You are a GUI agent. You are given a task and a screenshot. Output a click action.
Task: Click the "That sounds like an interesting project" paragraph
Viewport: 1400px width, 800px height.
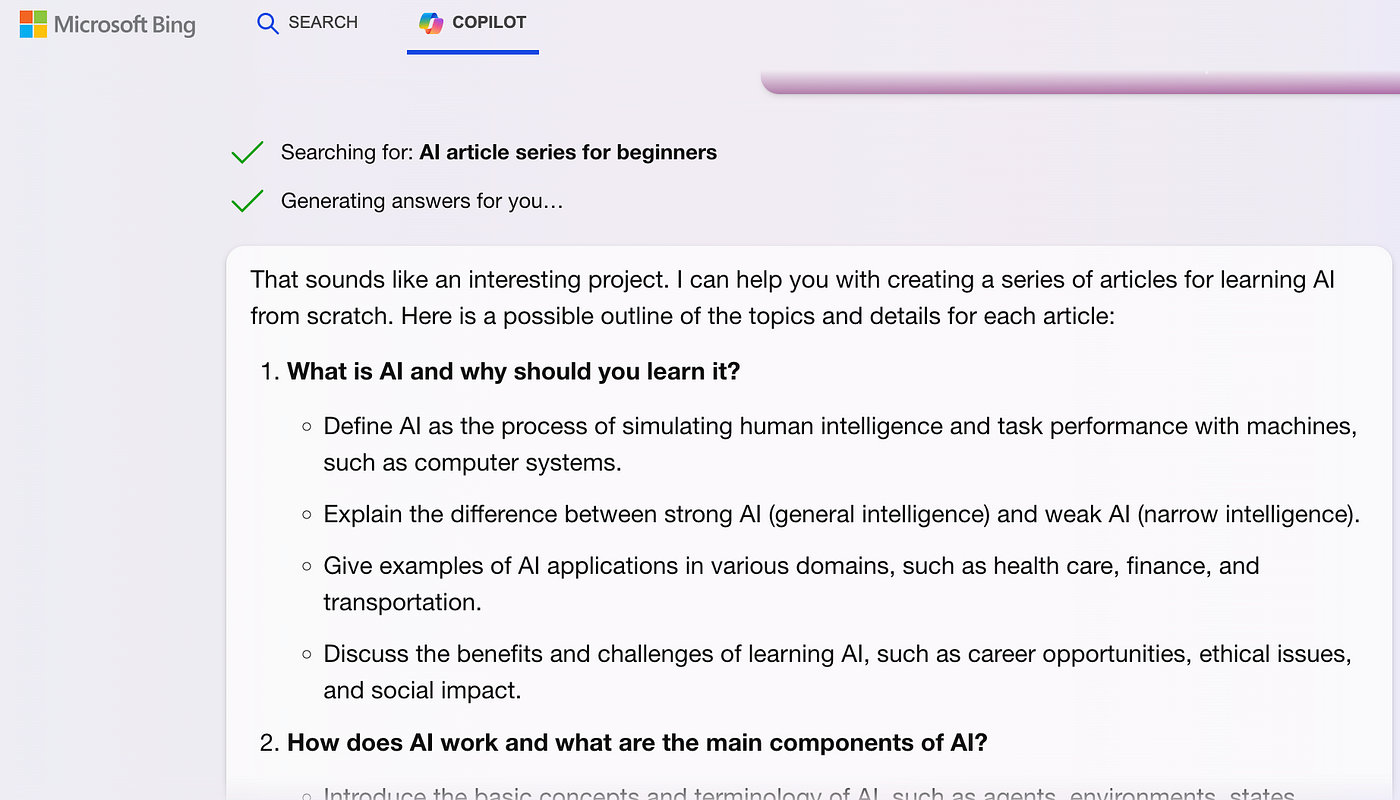[793, 298]
